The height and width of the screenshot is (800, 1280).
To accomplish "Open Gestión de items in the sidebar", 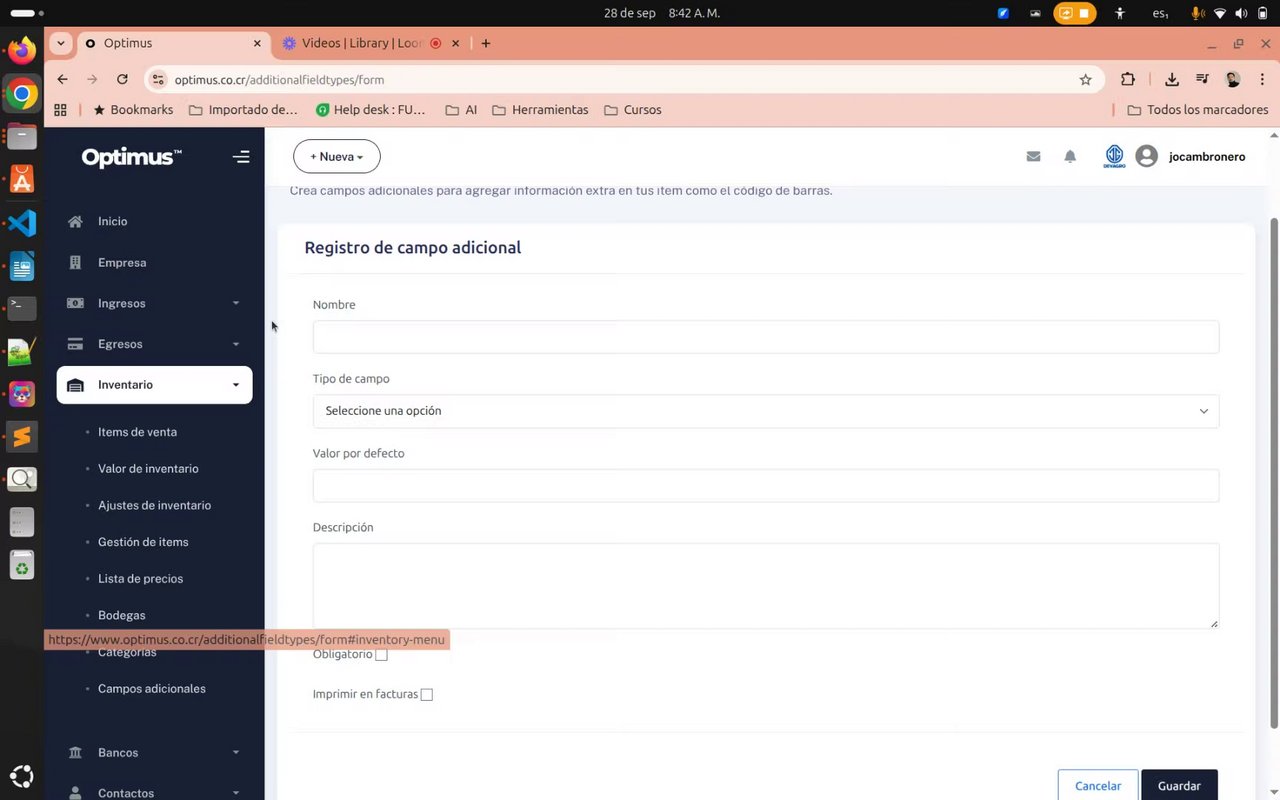I will click(x=143, y=542).
